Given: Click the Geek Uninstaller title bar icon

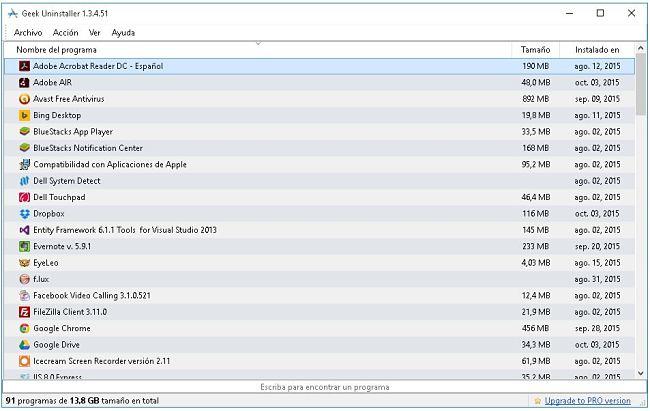Looking at the screenshot, I should 13,13.
